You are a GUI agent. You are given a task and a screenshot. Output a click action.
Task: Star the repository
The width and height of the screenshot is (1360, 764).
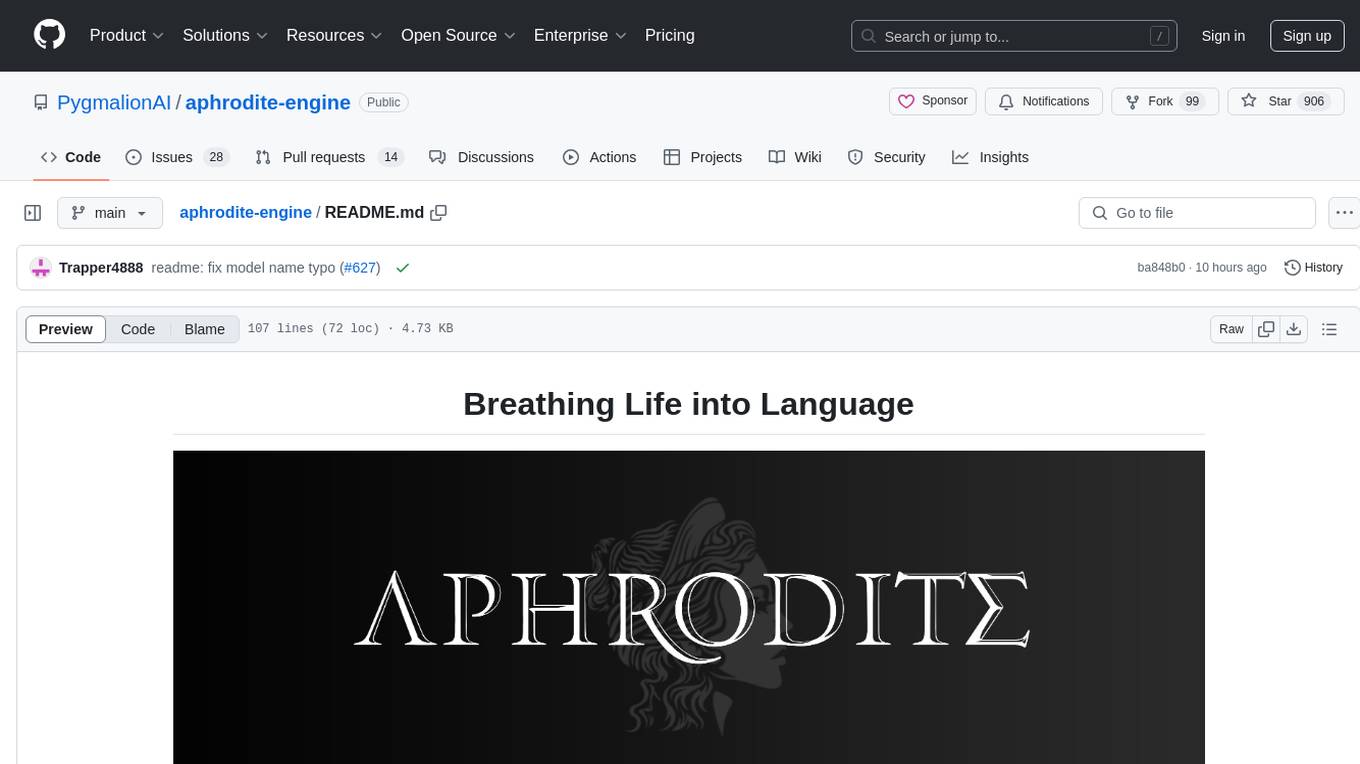pyautogui.click(x=1285, y=101)
